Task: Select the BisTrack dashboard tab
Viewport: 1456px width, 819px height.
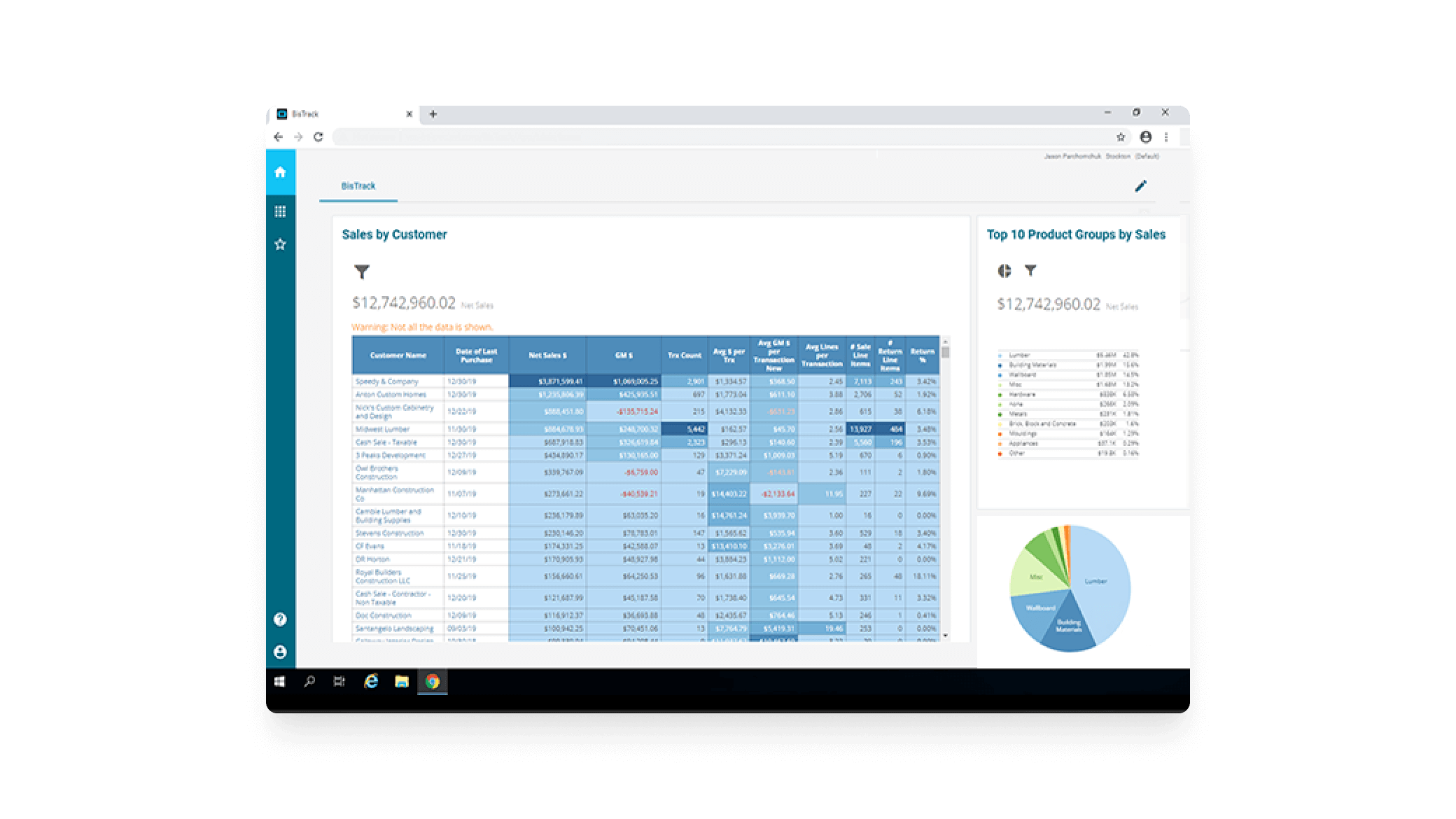Action: (358, 186)
